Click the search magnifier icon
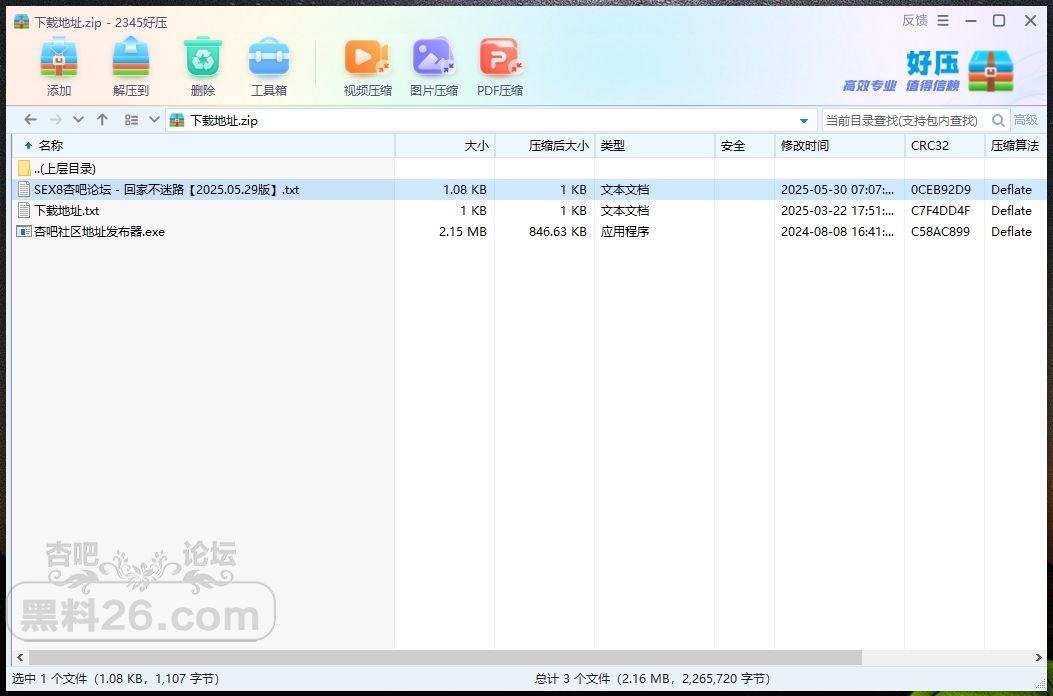 (x=999, y=120)
